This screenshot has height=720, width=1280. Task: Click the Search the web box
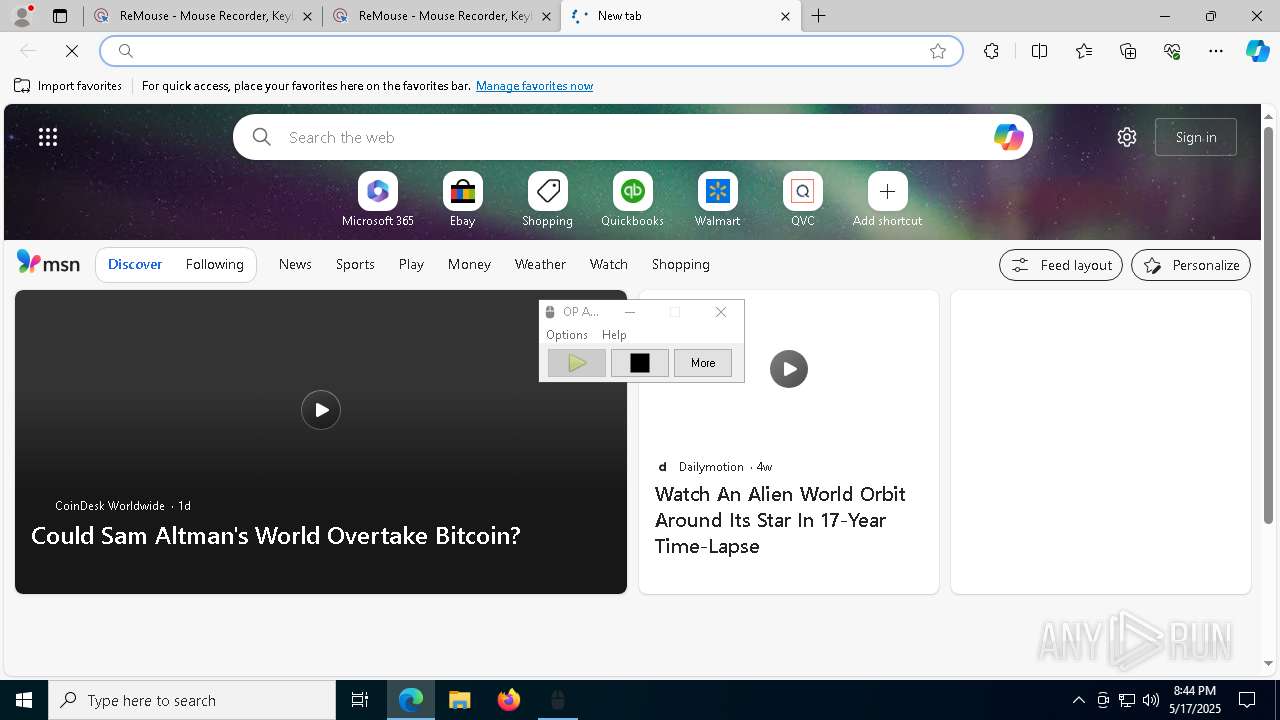(x=632, y=137)
